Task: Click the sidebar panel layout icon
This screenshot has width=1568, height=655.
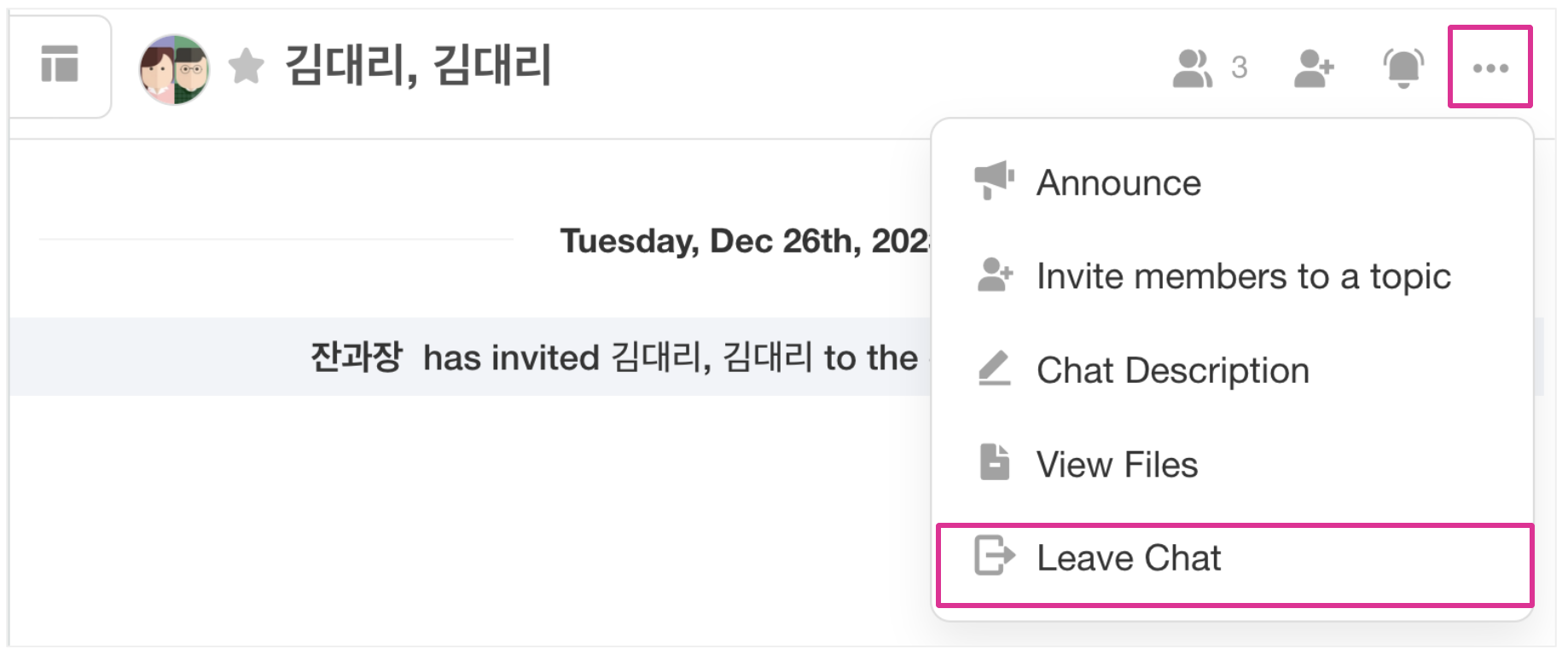Action: coord(60,65)
